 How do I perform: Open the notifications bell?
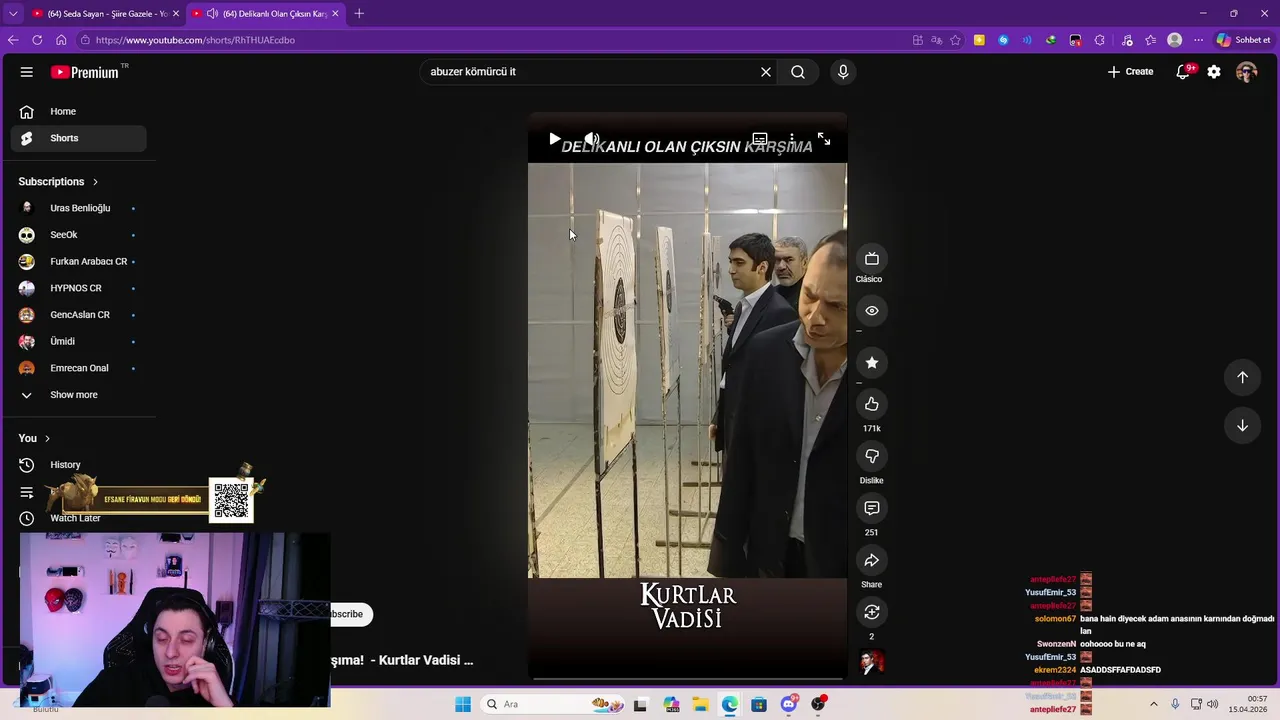pyautogui.click(x=1183, y=72)
